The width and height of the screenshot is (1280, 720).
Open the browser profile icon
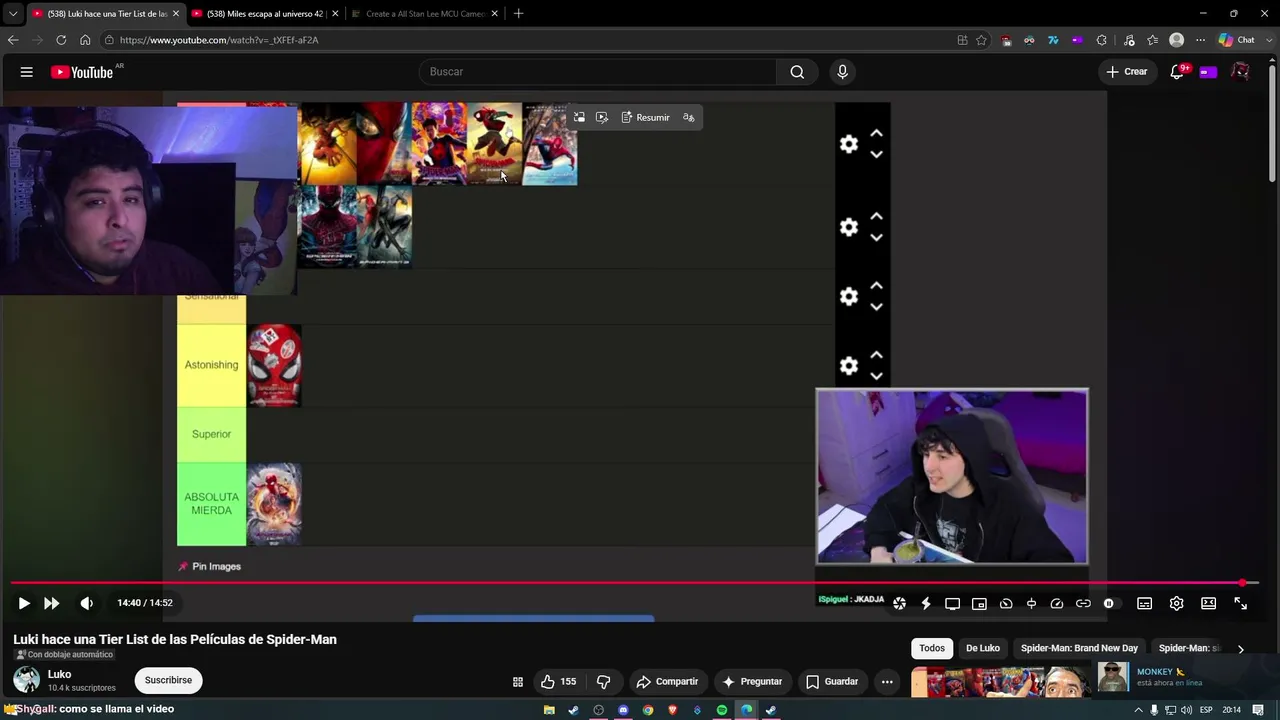[x=1177, y=40]
